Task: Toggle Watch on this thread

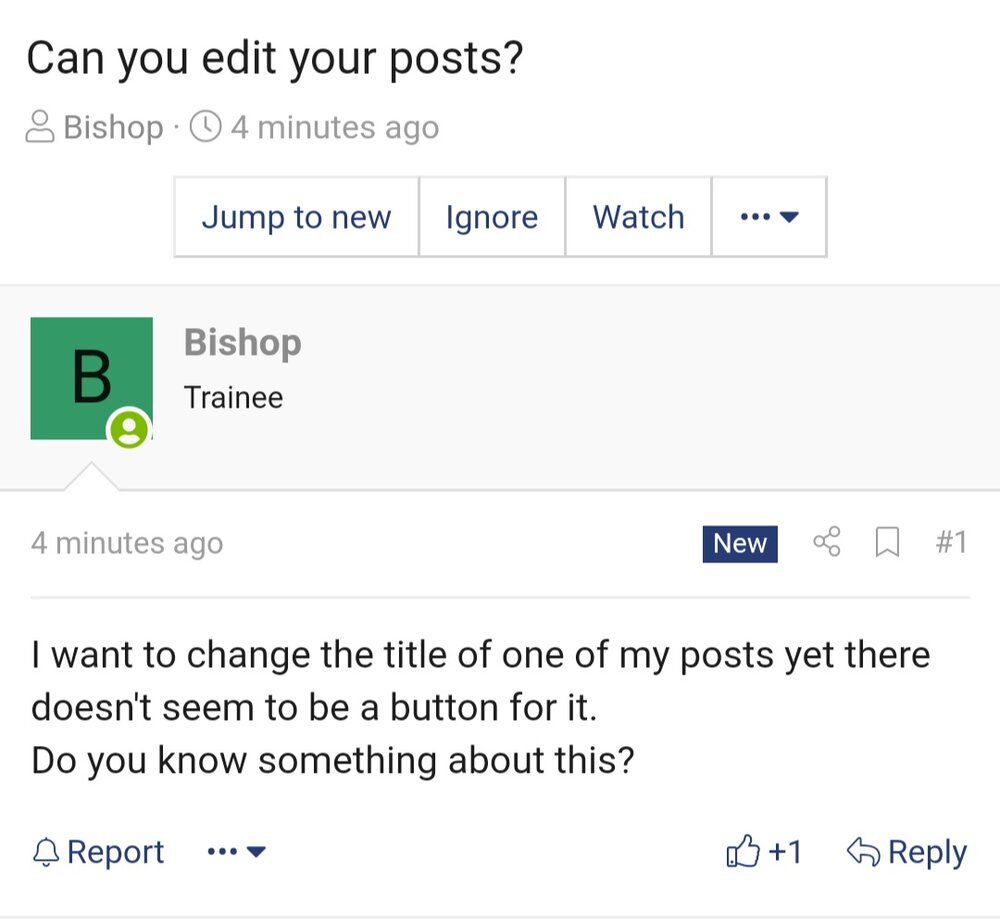Action: point(638,217)
